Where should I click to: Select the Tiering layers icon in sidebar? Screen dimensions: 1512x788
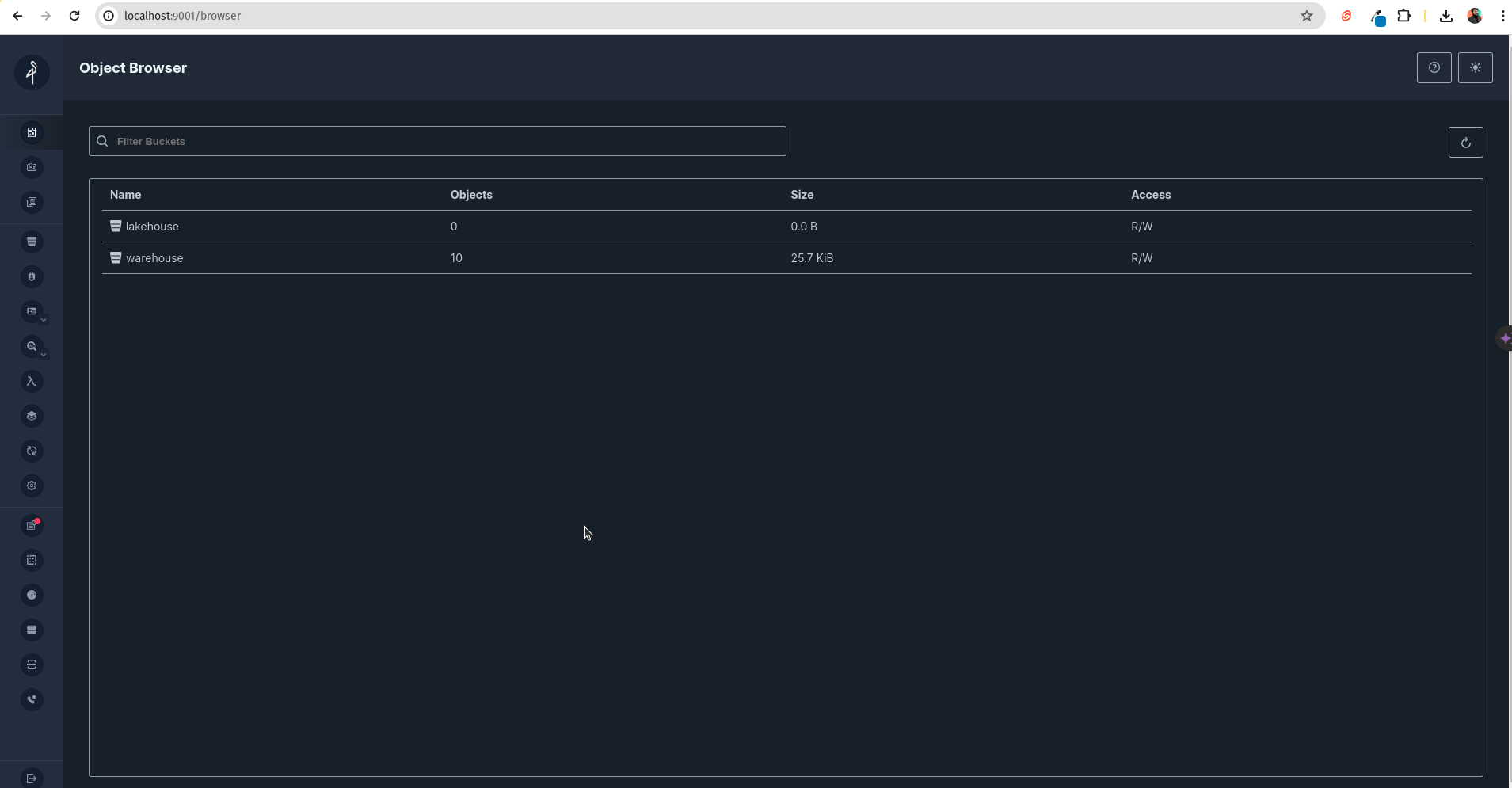[32, 416]
